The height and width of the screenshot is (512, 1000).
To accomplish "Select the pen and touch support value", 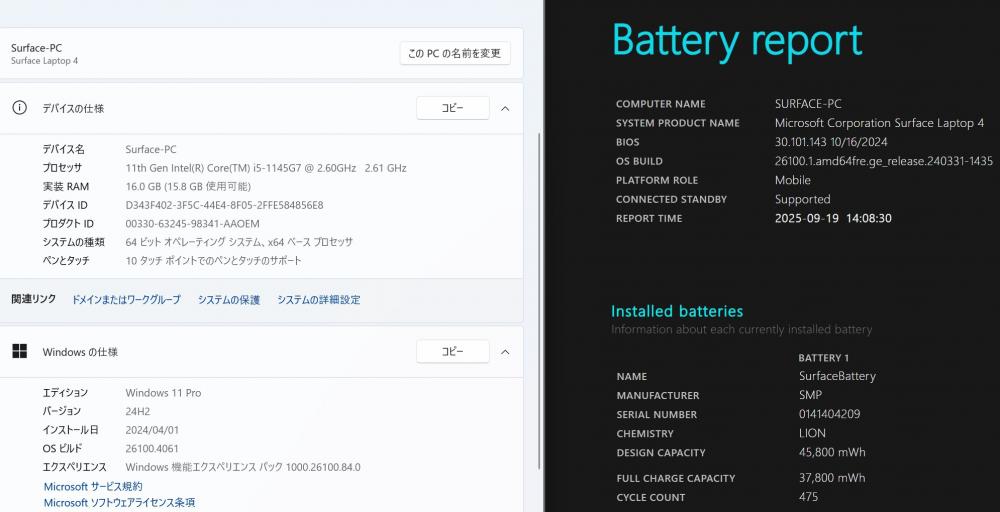I will pos(214,261).
